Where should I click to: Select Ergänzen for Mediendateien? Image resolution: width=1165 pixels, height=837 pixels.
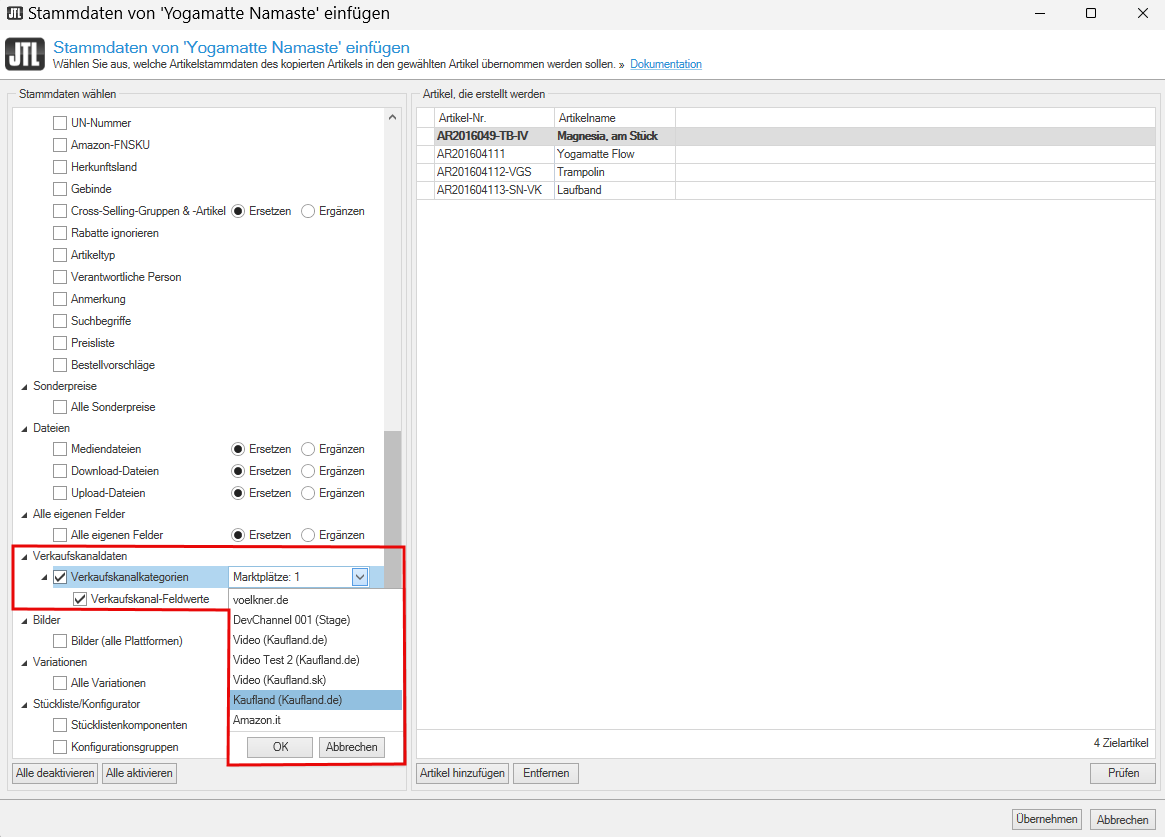tap(308, 449)
